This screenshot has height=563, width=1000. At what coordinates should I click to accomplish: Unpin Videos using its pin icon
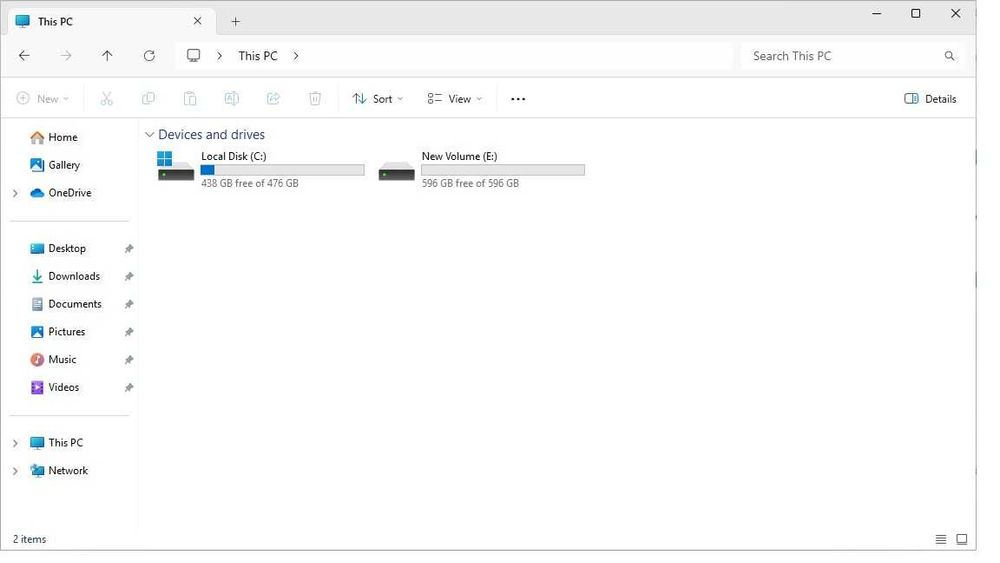click(129, 388)
